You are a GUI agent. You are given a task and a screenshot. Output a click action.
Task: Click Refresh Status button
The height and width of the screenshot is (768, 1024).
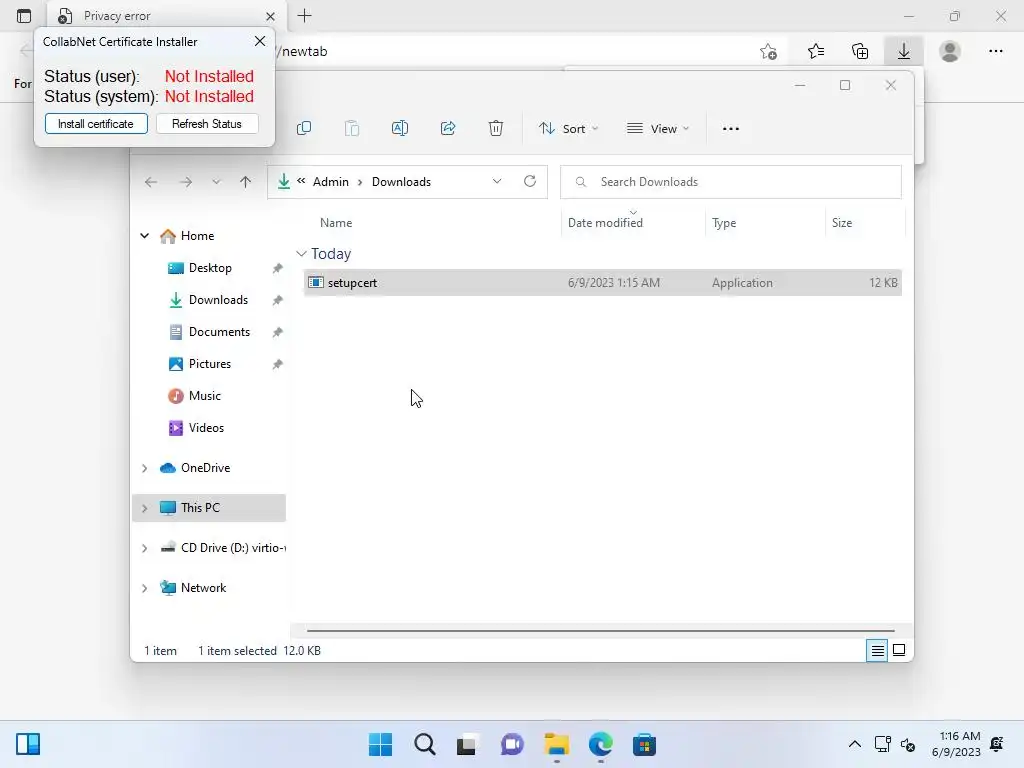click(x=207, y=124)
